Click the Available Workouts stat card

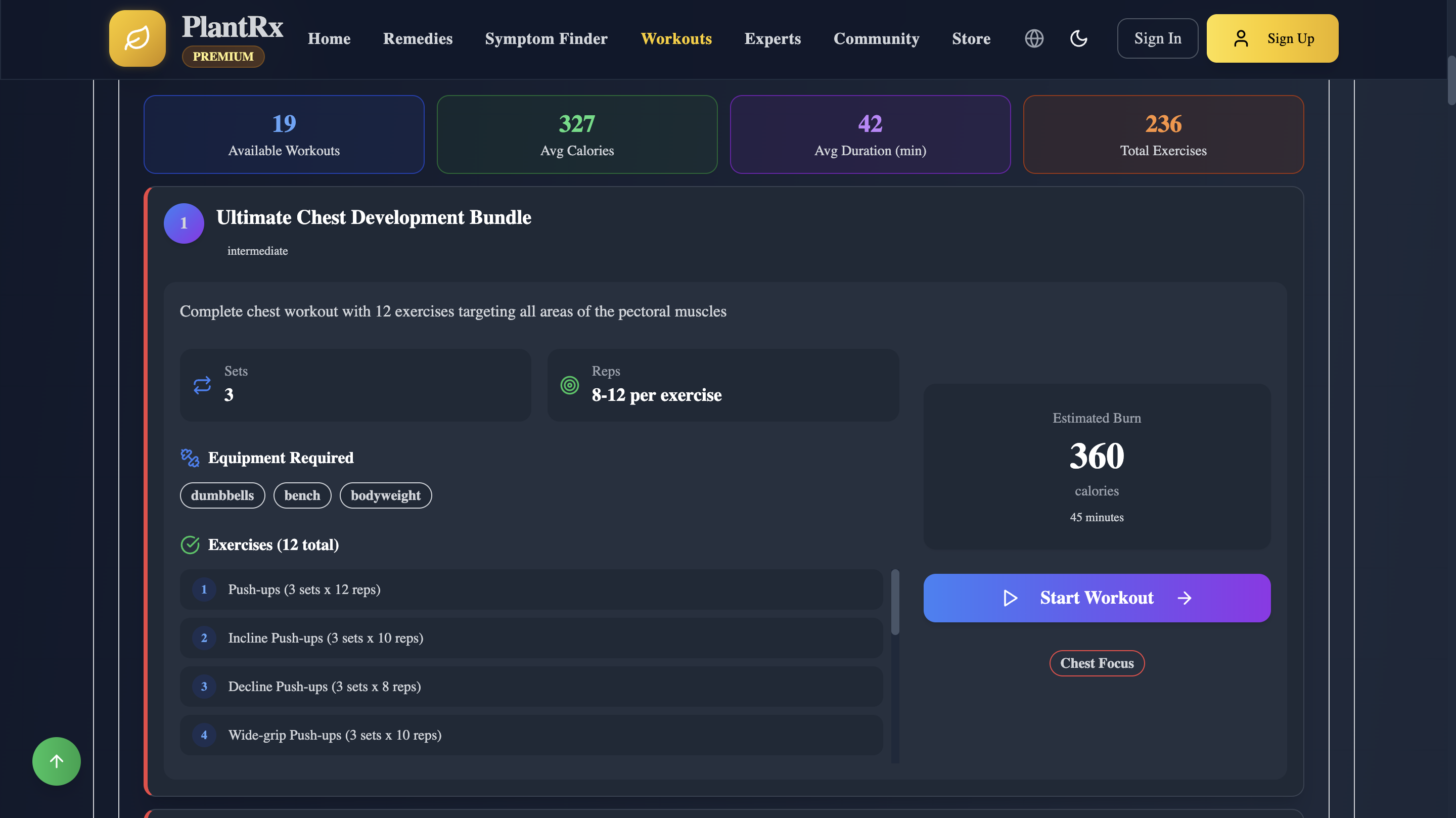[284, 134]
